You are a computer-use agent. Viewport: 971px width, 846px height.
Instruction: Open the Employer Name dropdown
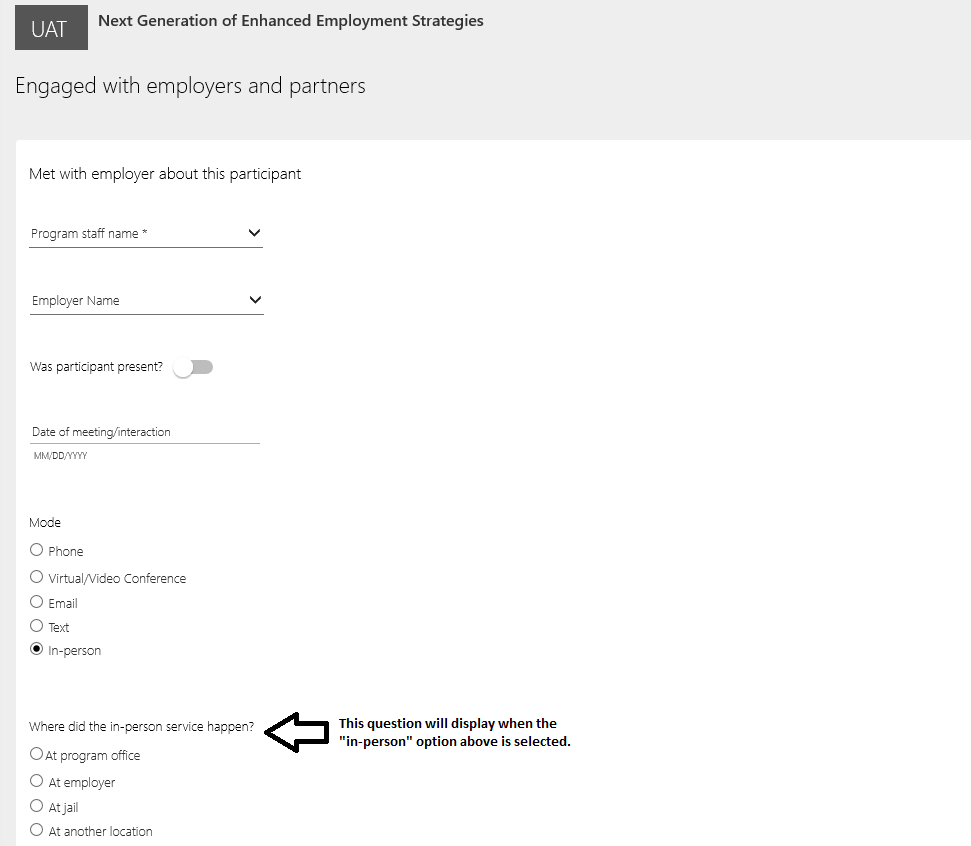coord(140,300)
